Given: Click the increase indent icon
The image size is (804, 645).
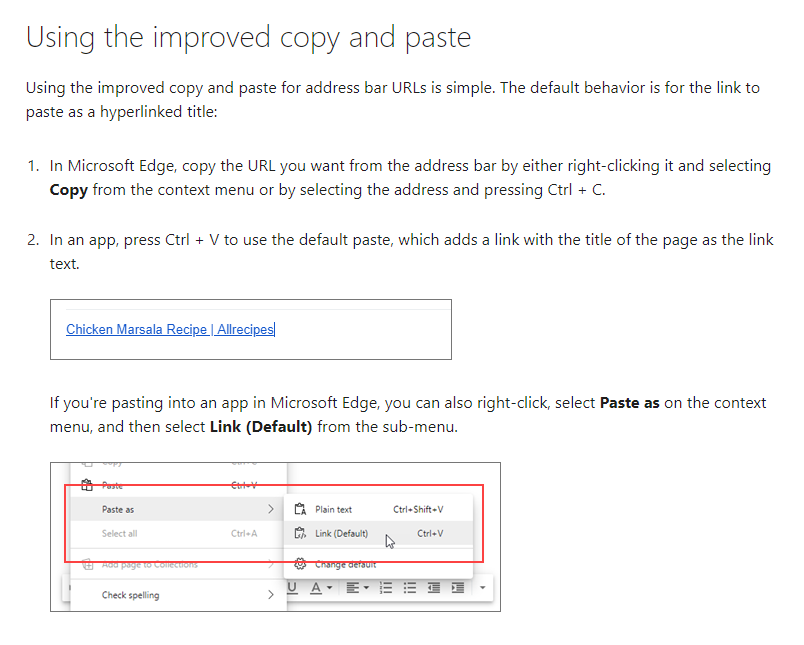Looking at the screenshot, I should 458,588.
